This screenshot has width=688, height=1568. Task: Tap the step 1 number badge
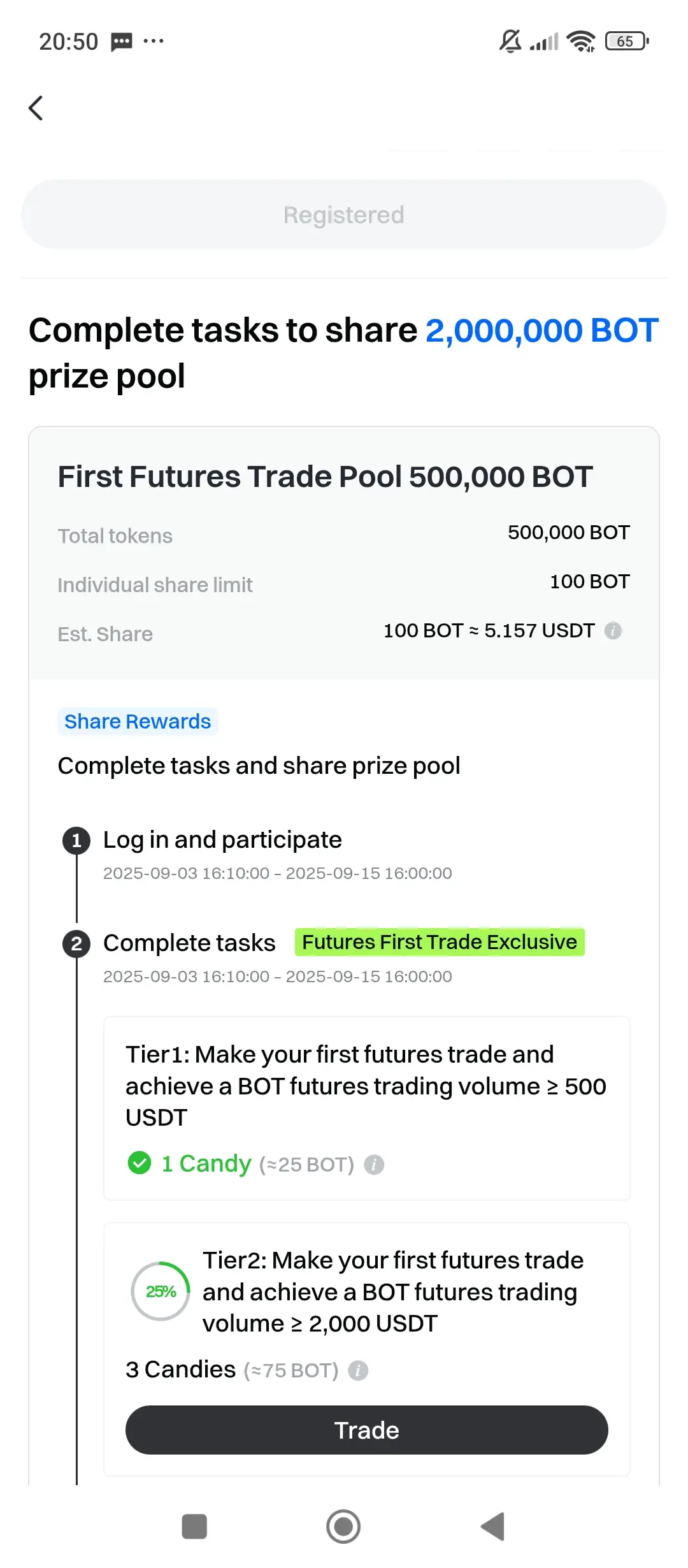tap(76, 841)
